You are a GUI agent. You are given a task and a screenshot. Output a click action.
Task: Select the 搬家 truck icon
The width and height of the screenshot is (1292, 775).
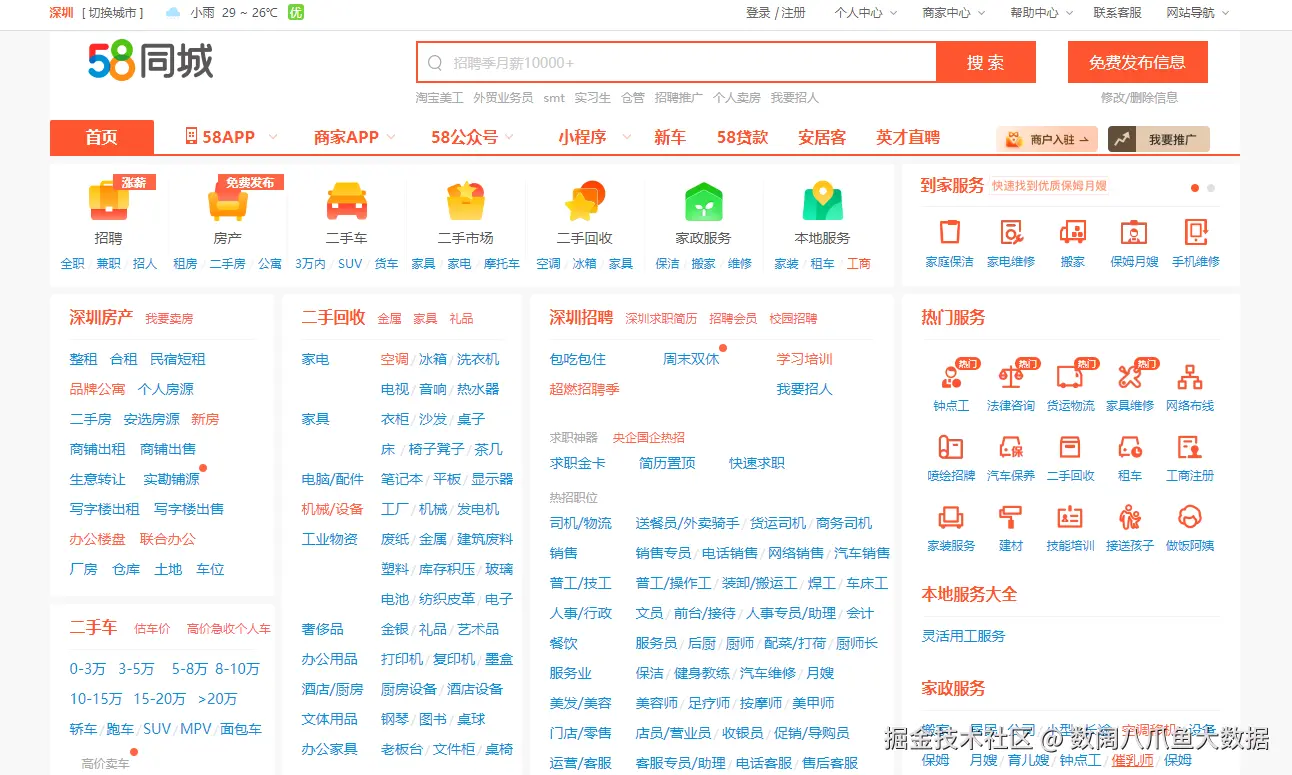pyautogui.click(x=1073, y=232)
